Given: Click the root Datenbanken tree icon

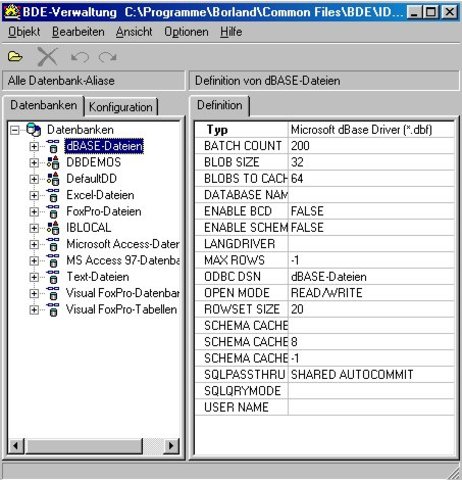Looking at the screenshot, I should coord(34,130).
